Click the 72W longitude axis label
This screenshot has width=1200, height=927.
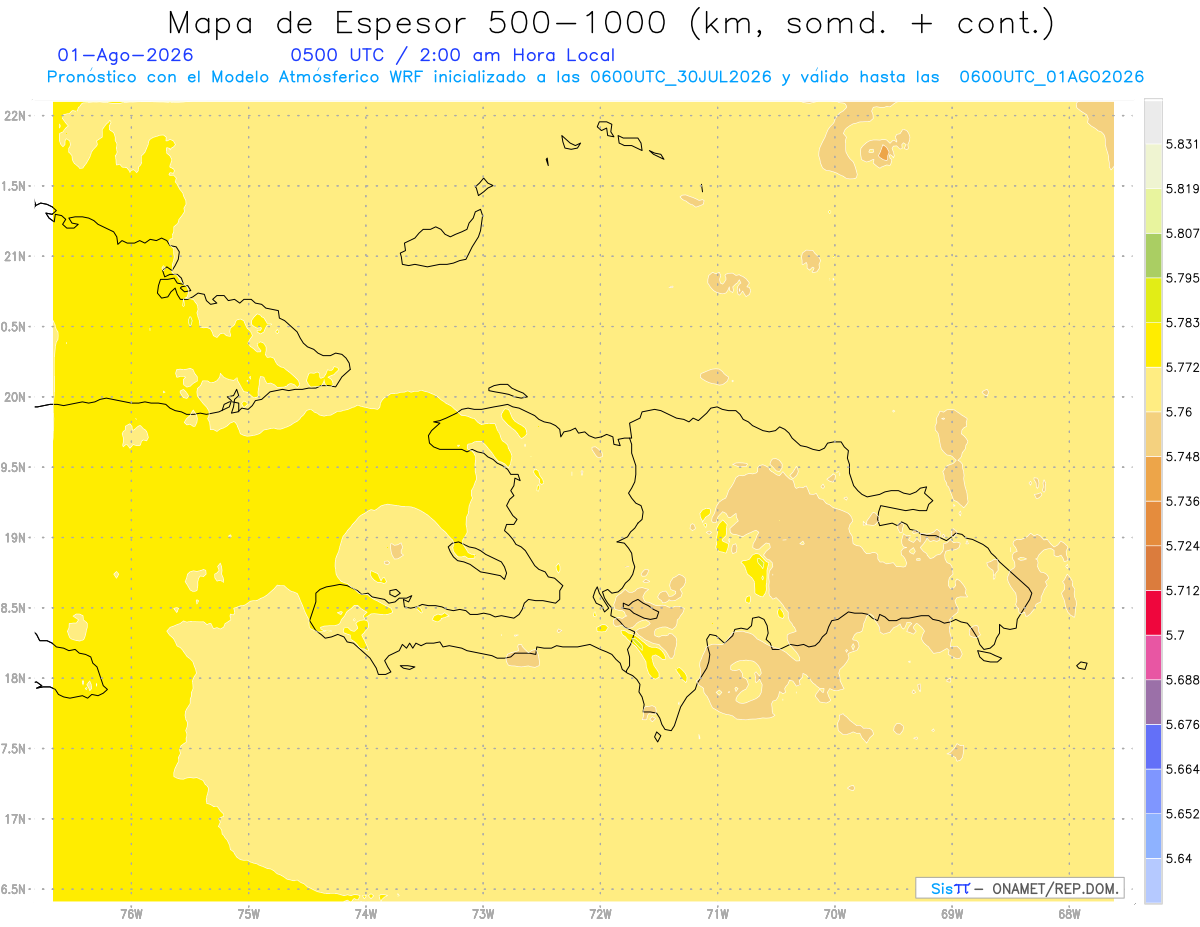tap(601, 914)
